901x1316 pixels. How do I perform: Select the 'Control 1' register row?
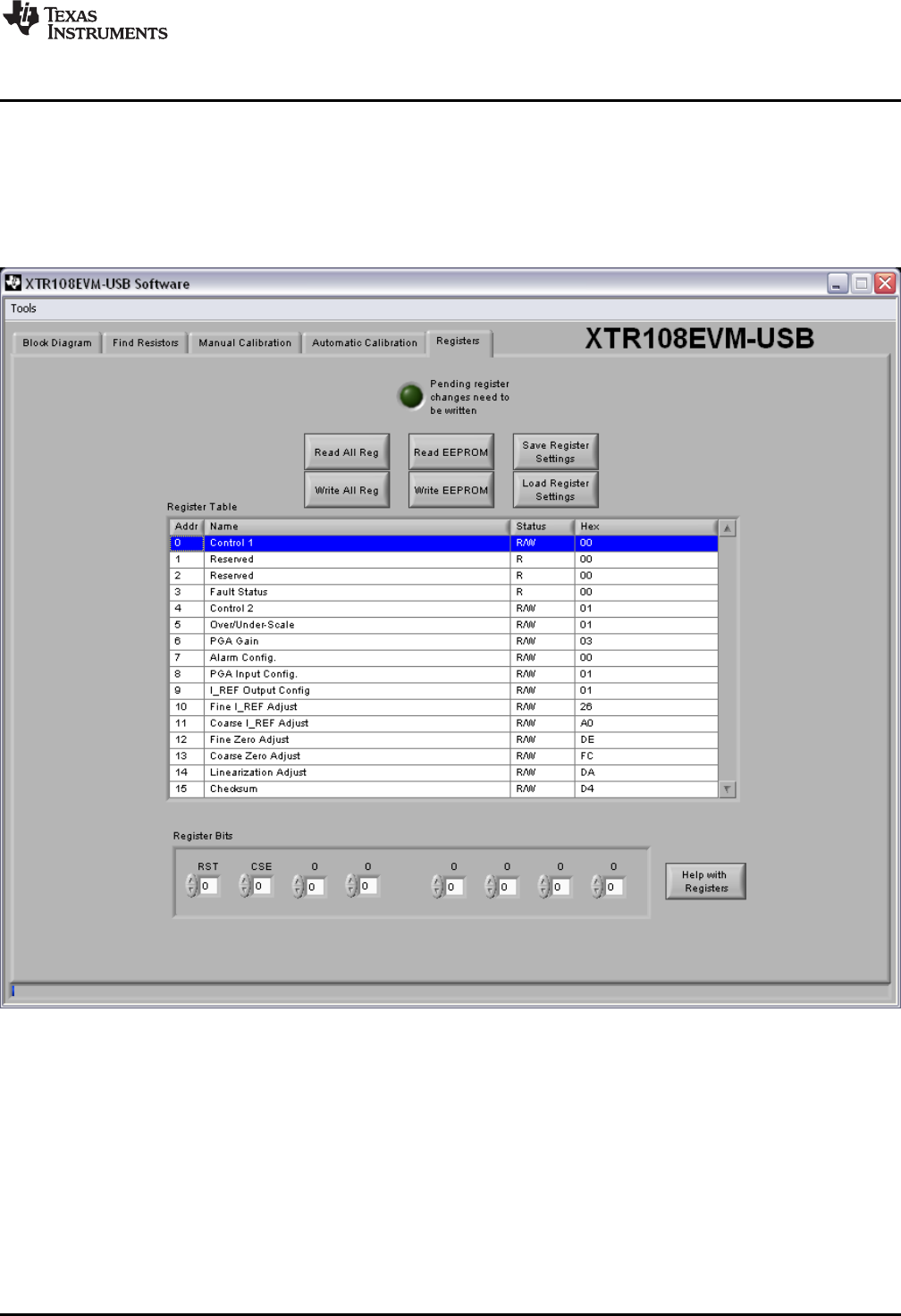tap(444, 544)
